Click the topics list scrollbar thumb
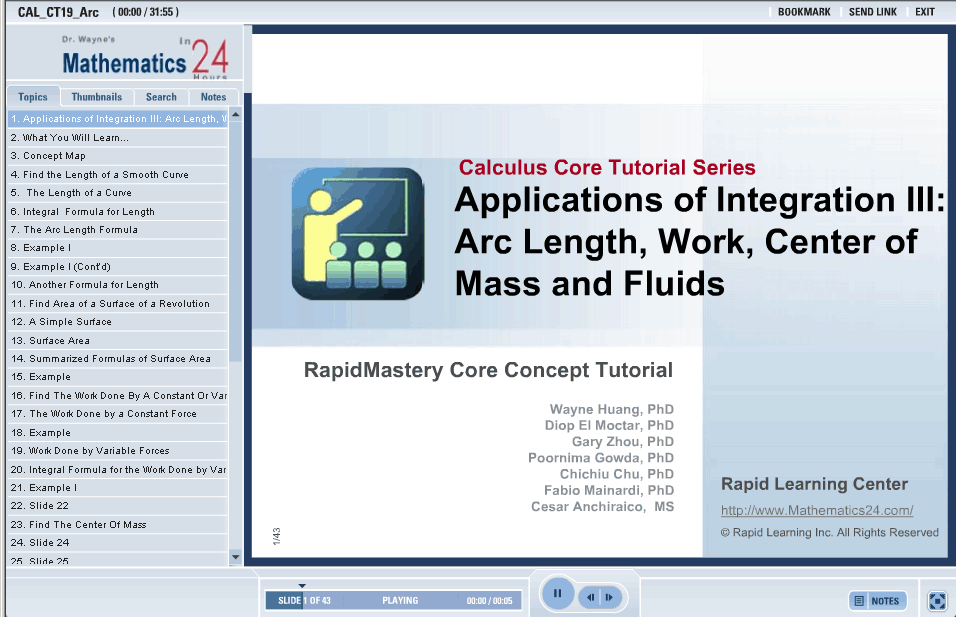This screenshot has height=617, width=956. 235,241
